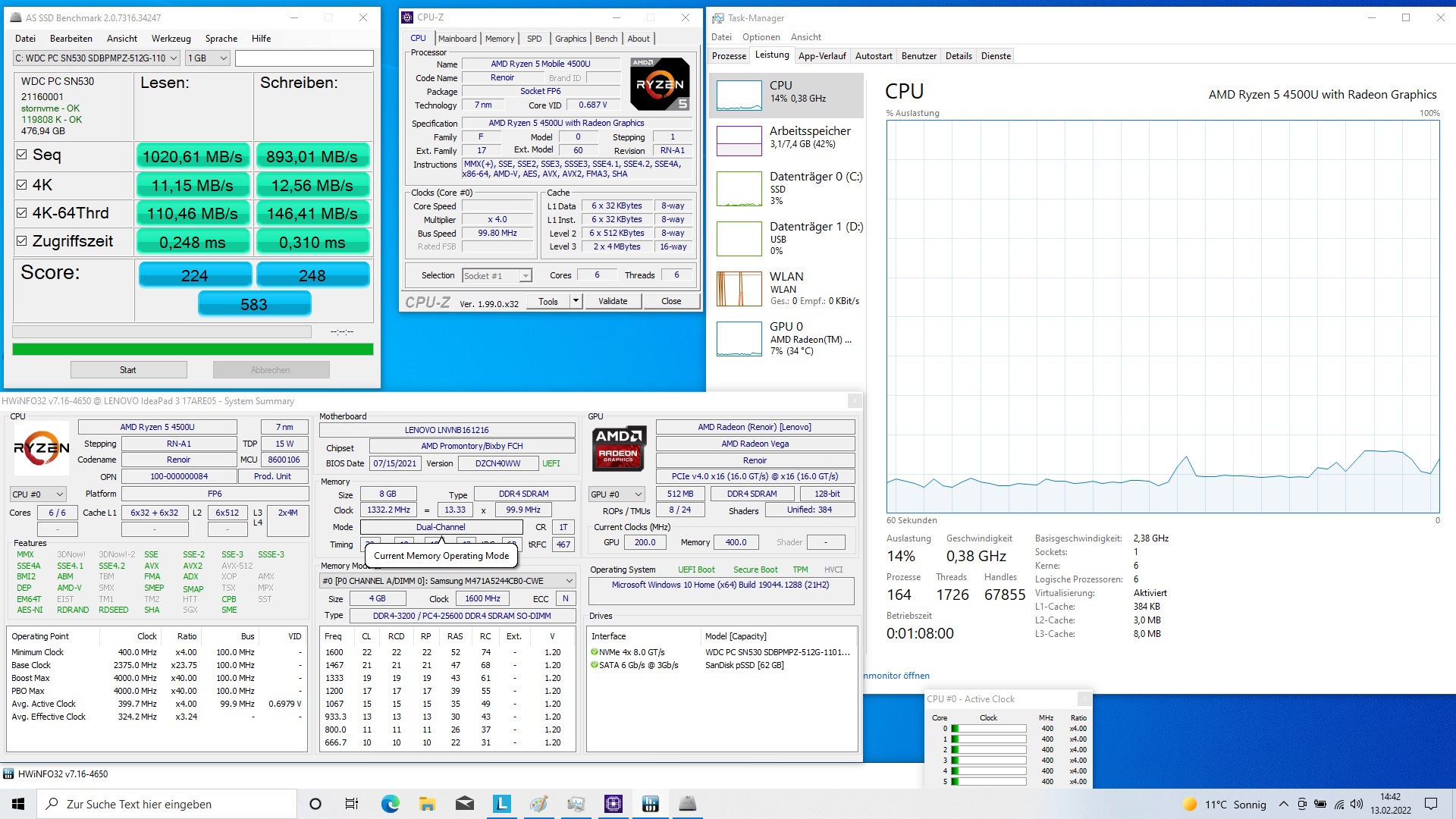Click AMD Radeon Graphics logo in HWiNFO

(619, 448)
